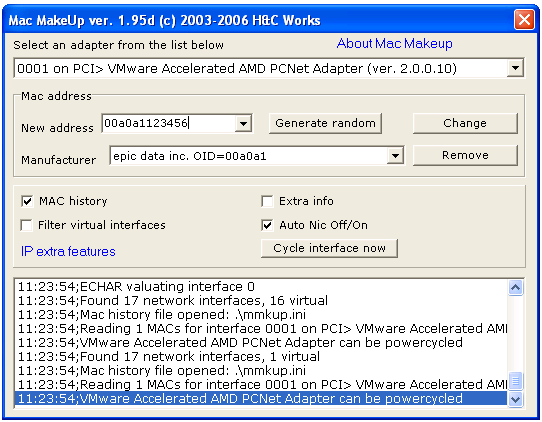Open the About Mac Makeup link
This screenshot has height=422, width=542.
pos(394,44)
